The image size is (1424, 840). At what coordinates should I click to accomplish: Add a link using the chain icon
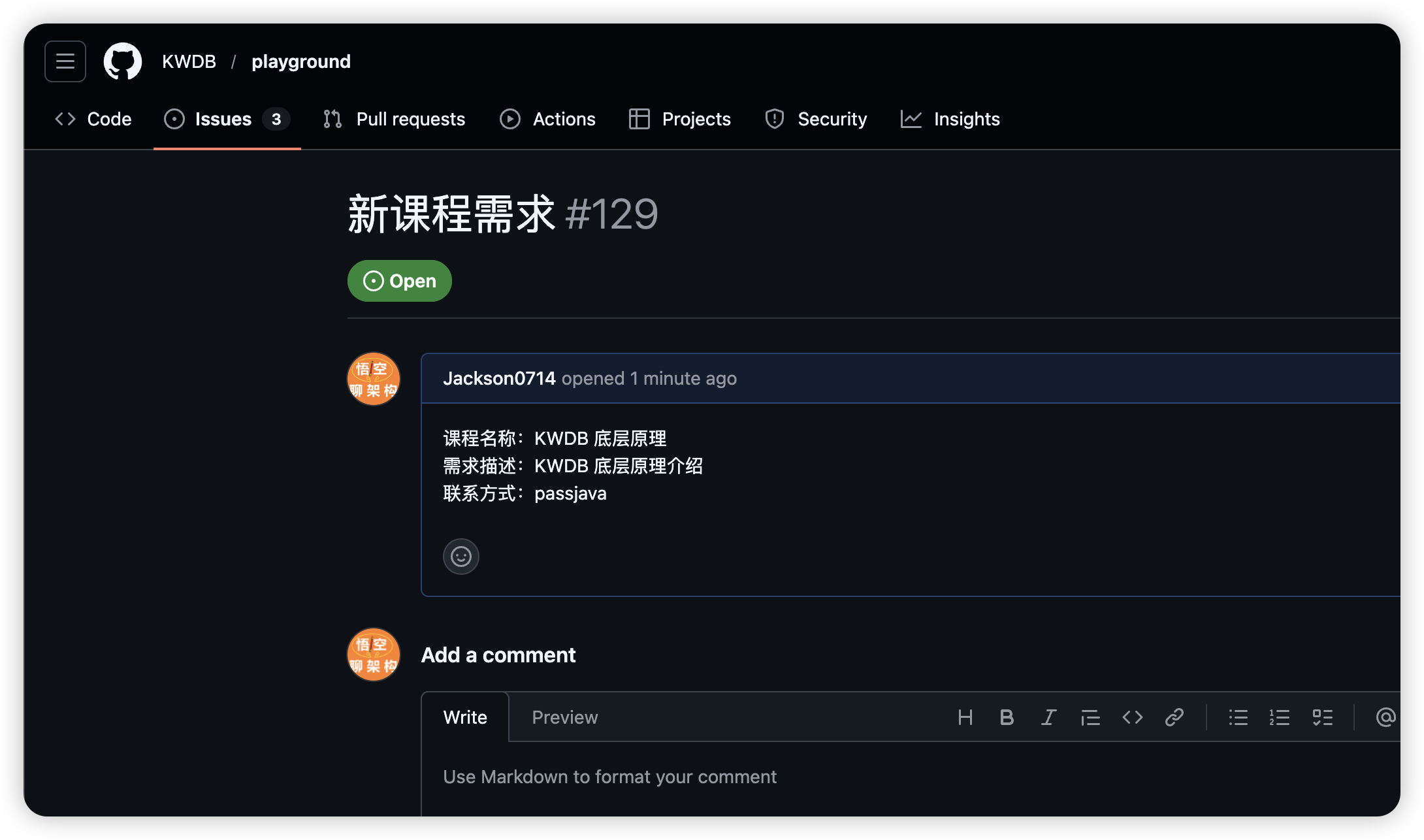(1174, 717)
